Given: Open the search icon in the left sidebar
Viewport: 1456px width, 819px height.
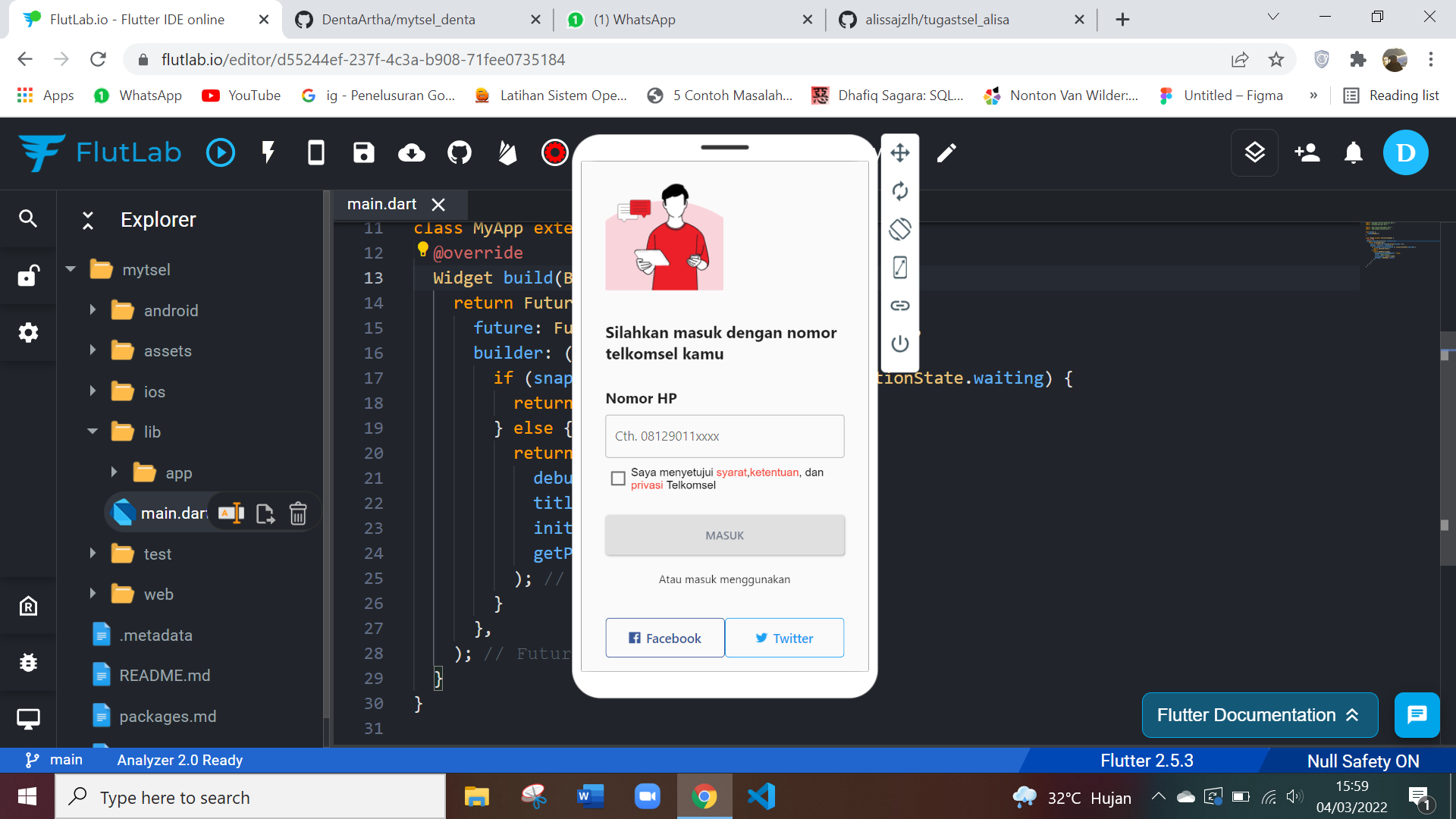Looking at the screenshot, I should [x=28, y=218].
